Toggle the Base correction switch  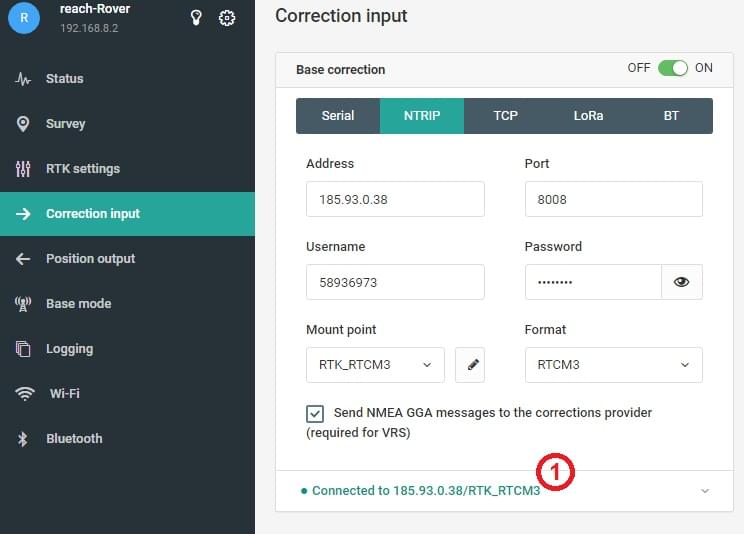(x=672, y=68)
